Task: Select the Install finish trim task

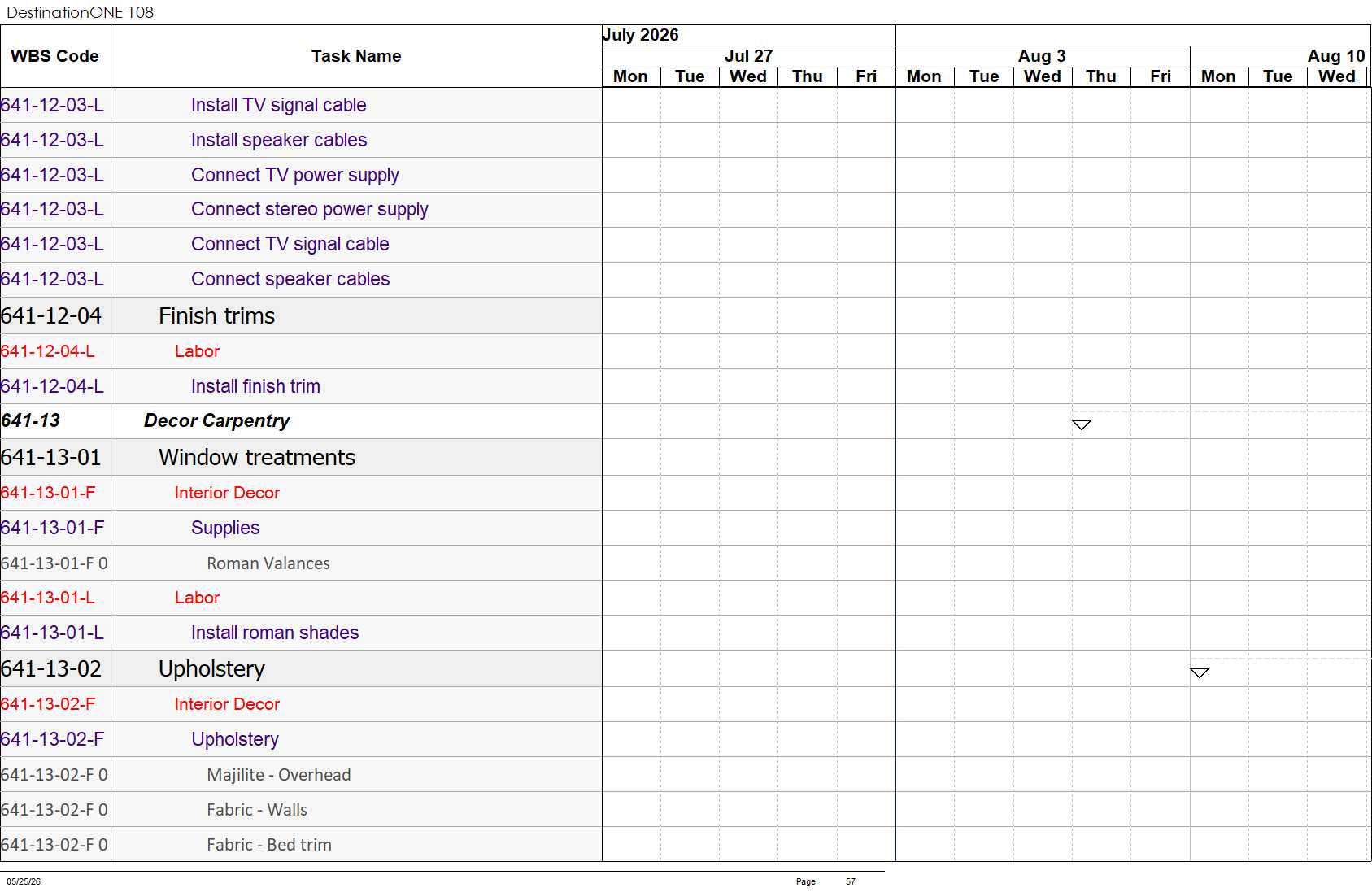Action: click(255, 386)
